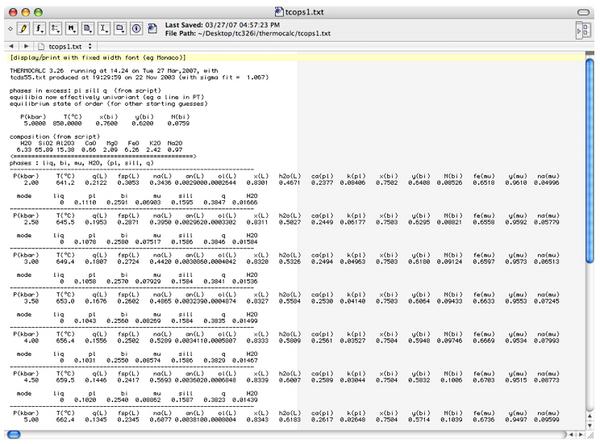Viewport: 600px width, 444px height.
Task: Go to previous document with left arrow
Action: point(11,46)
